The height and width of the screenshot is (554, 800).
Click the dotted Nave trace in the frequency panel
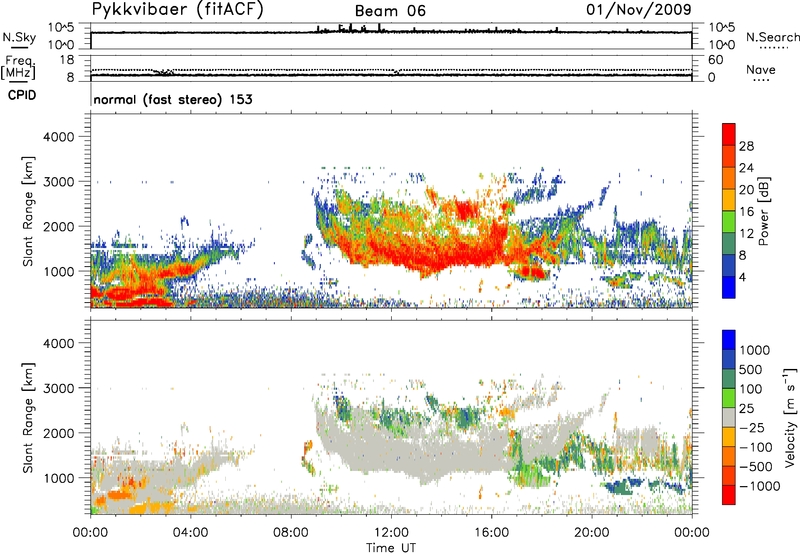pos(391,70)
